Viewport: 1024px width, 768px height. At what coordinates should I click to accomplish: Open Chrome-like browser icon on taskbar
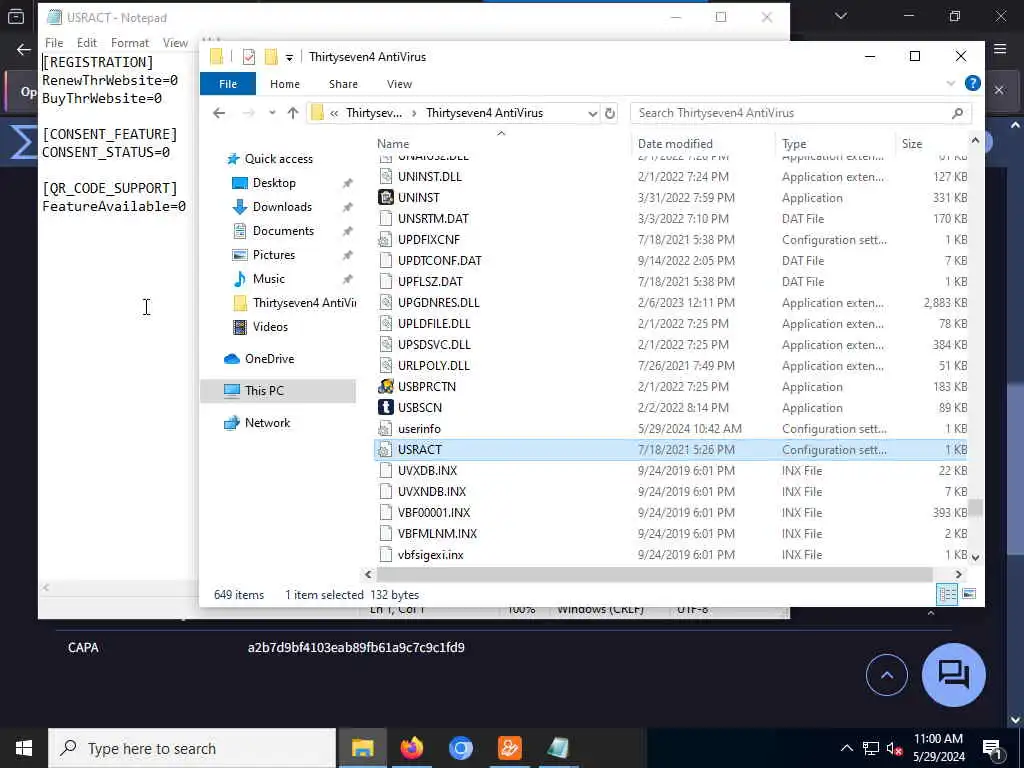coord(460,748)
